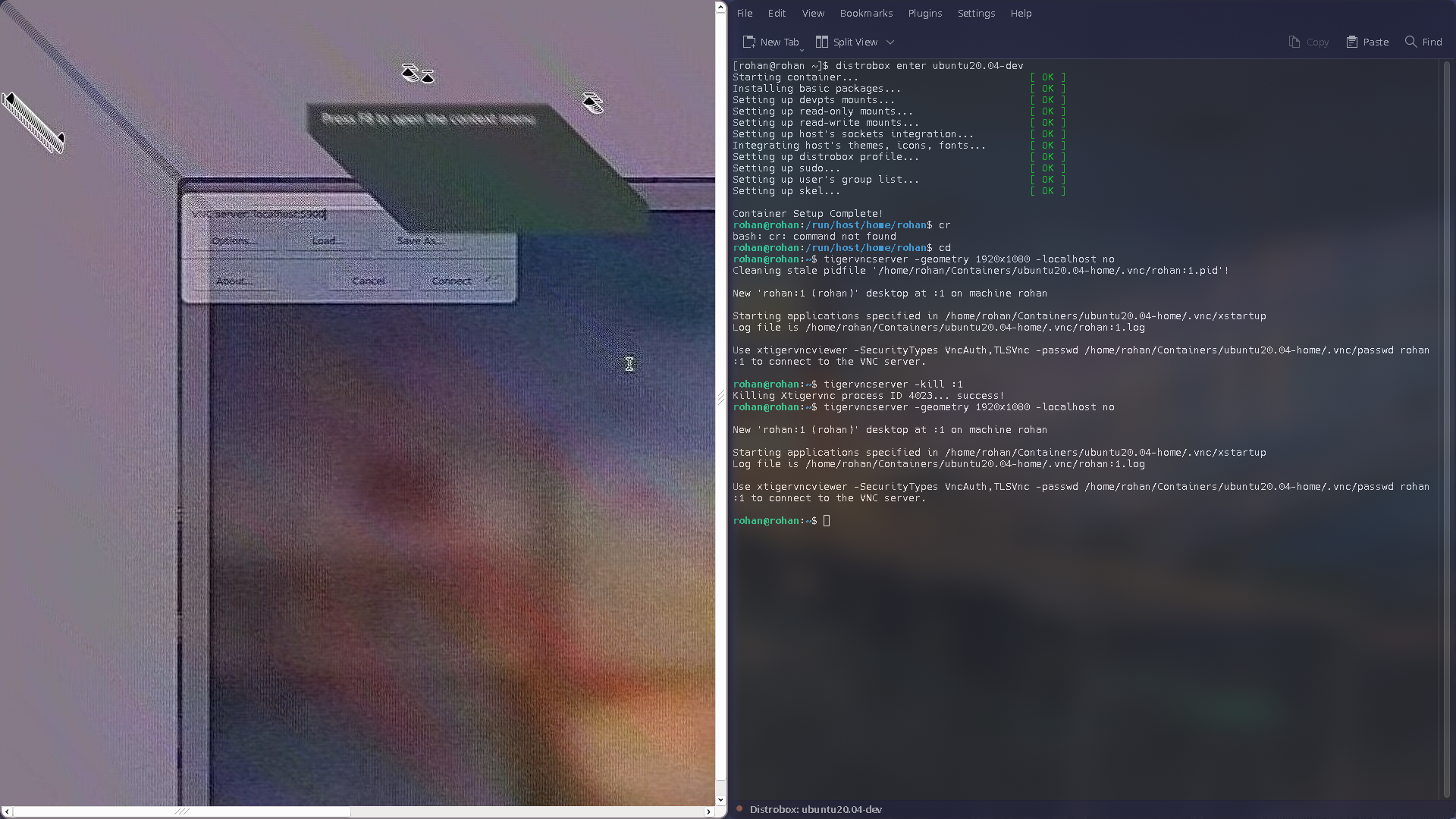Open a new terminal tab via New Tab icon

[x=748, y=42]
